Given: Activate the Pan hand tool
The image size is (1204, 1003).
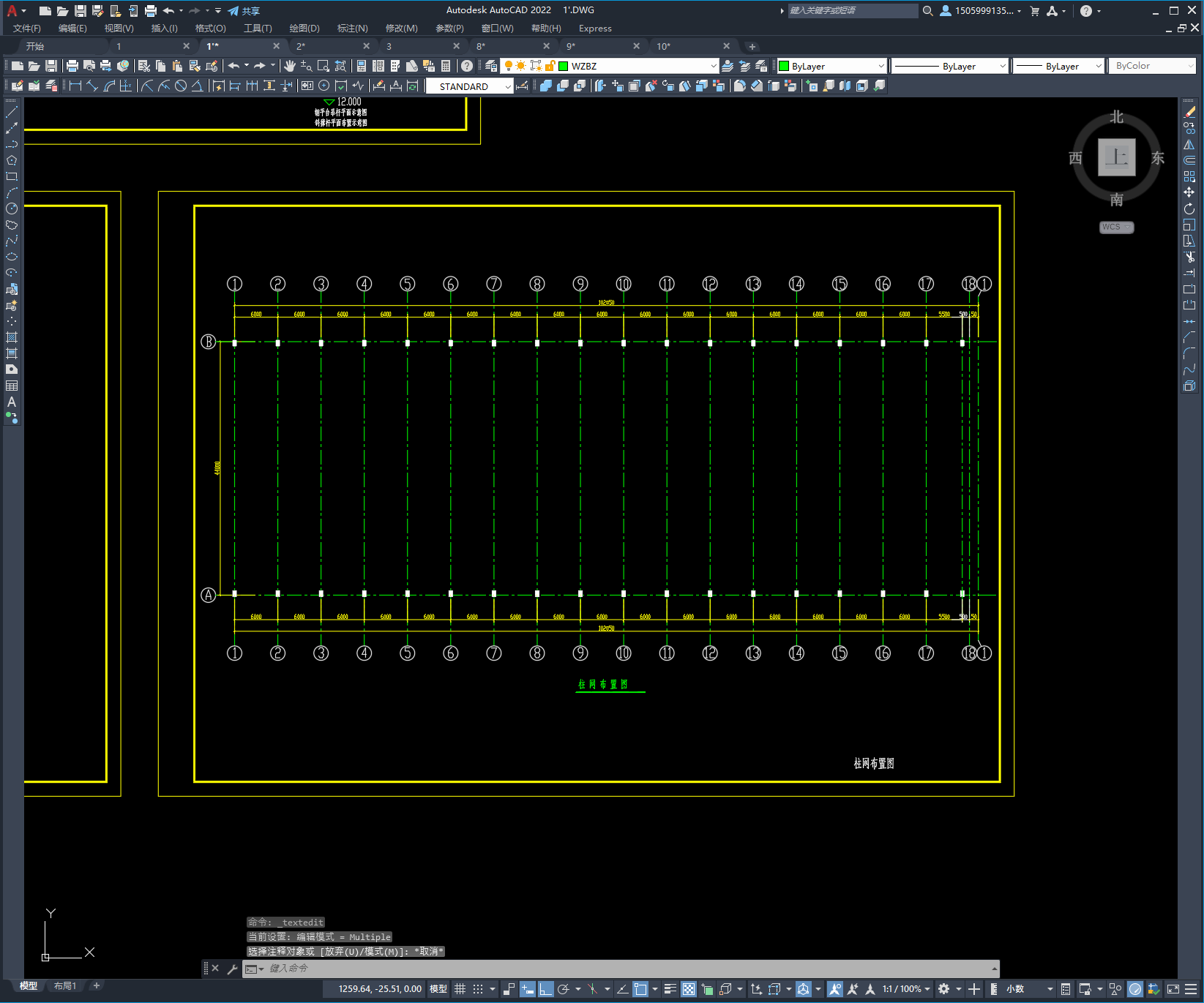Looking at the screenshot, I should [x=290, y=66].
